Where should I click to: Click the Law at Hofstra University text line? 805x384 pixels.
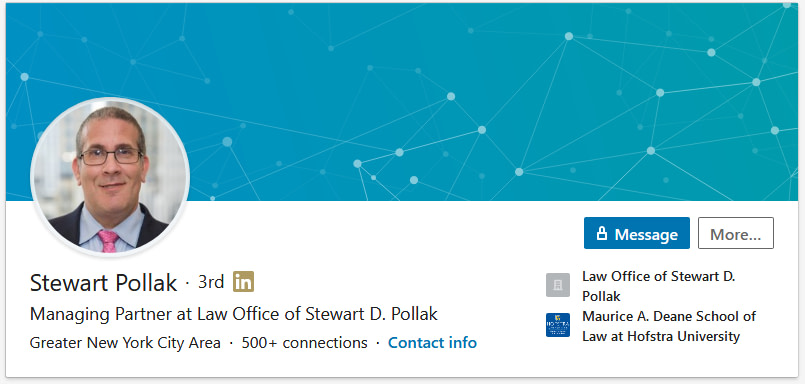[661, 336]
